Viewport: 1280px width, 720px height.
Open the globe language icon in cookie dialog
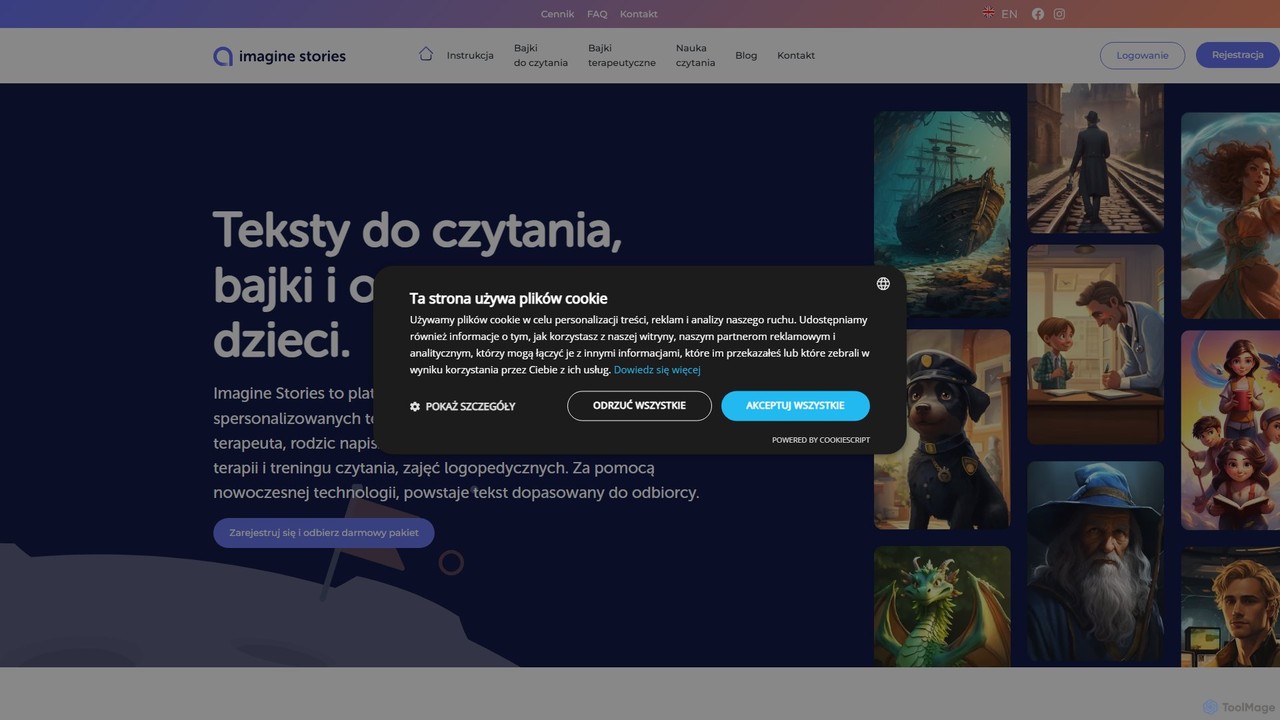pos(883,284)
